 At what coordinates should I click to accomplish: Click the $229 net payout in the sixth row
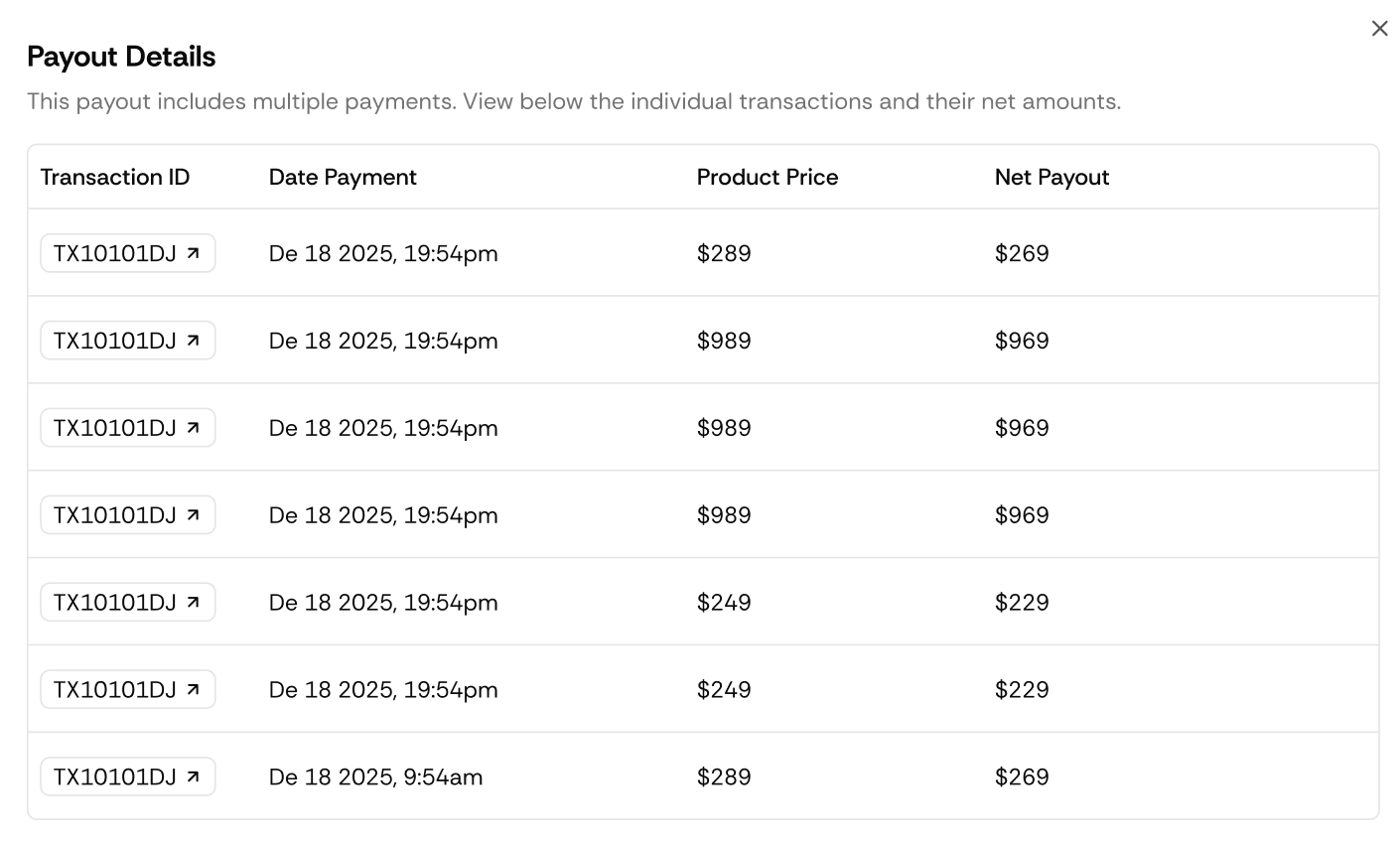coord(1022,690)
